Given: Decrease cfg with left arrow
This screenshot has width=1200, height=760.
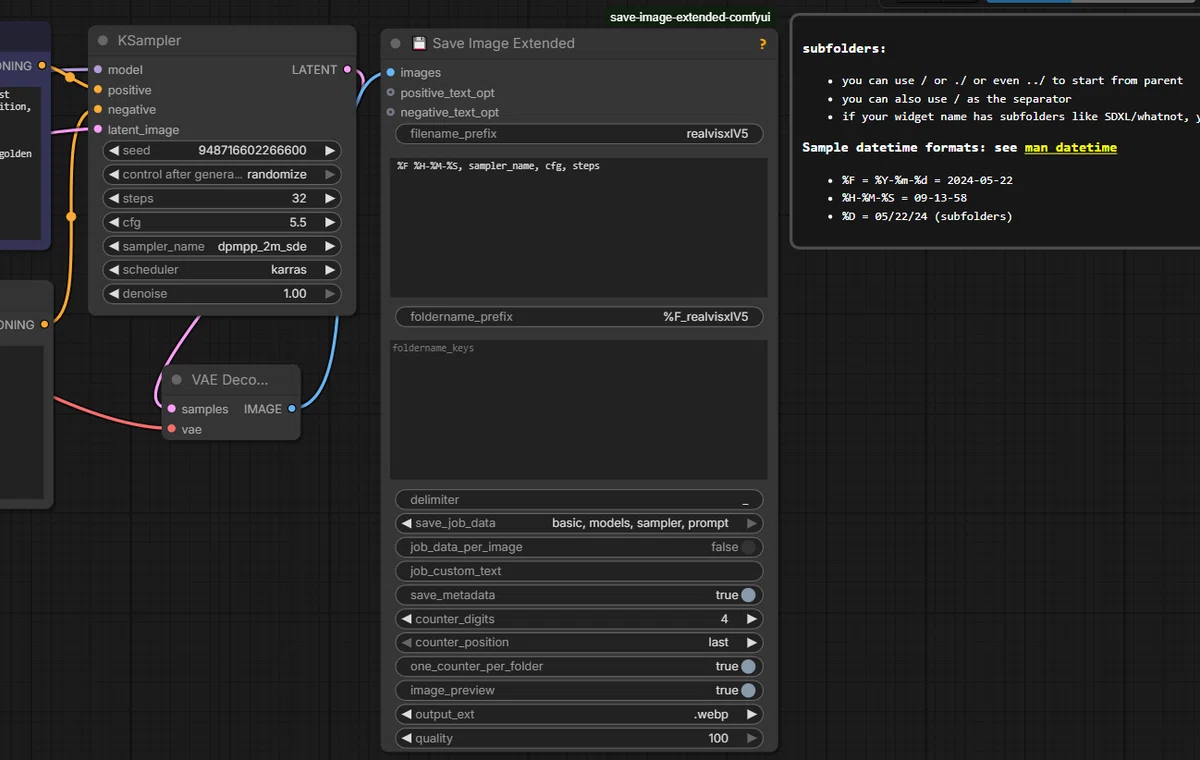Looking at the screenshot, I should 114,223.
